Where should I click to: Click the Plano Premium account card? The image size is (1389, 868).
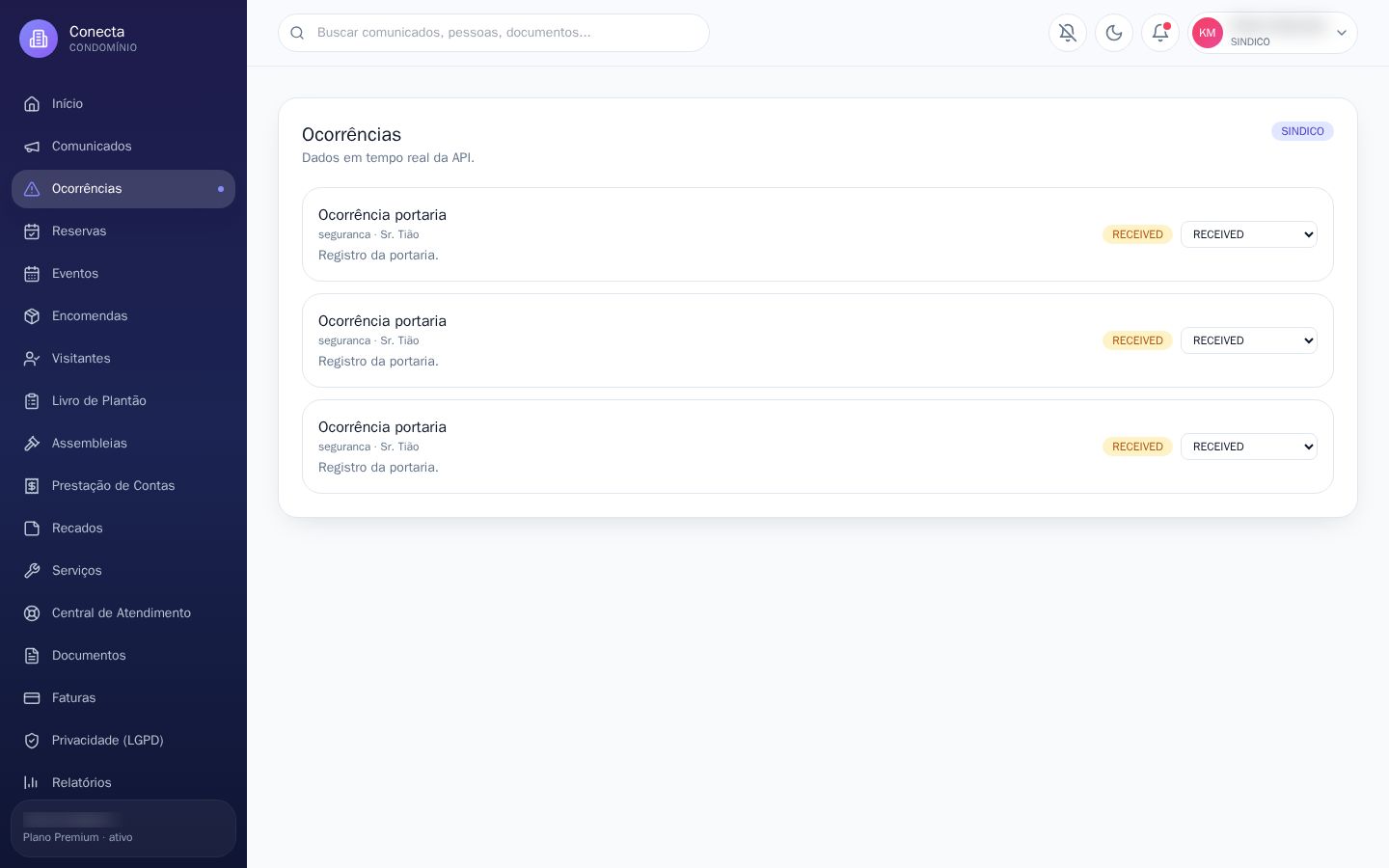[123, 828]
